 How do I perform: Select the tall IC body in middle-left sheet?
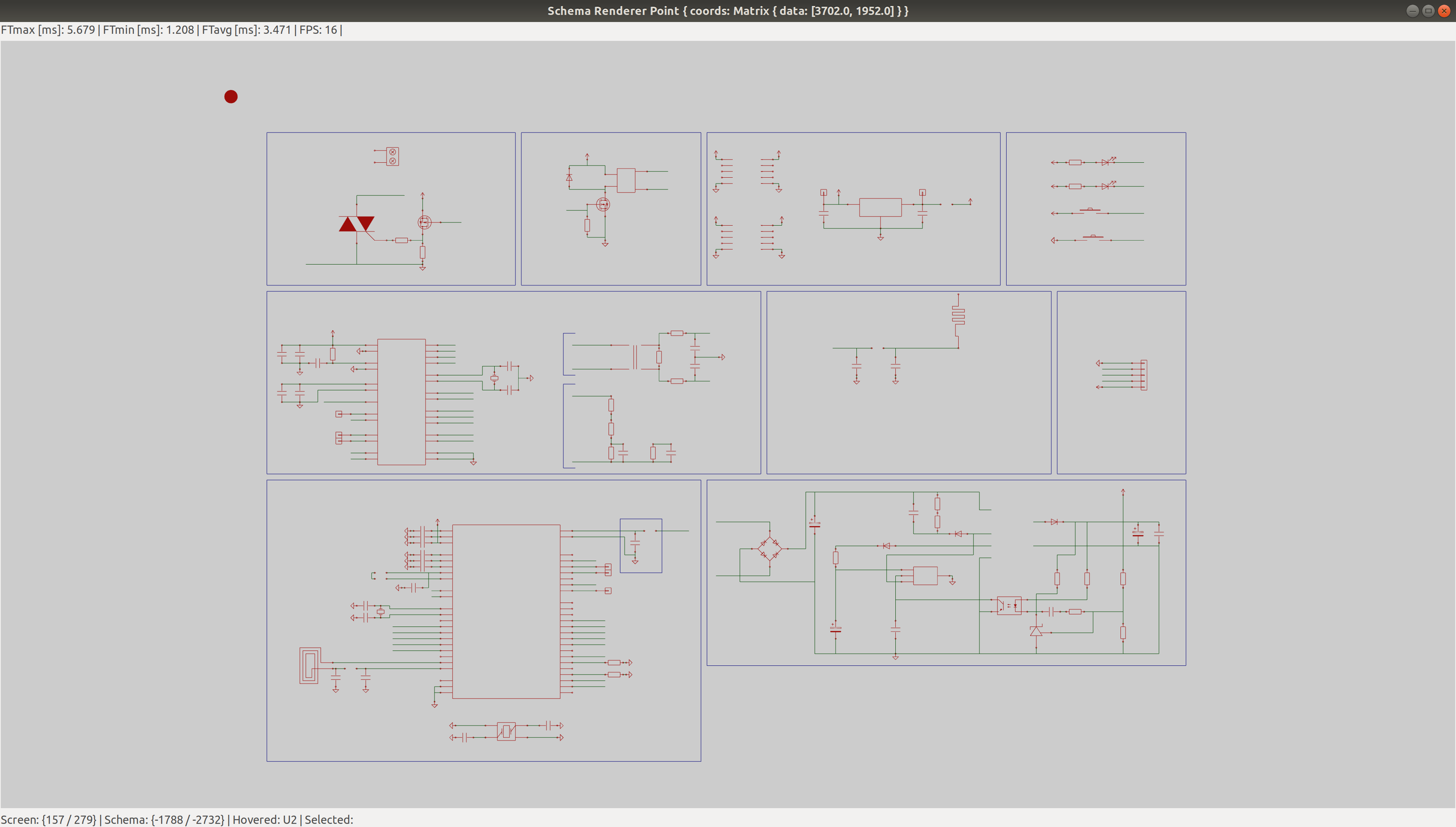(401, 402)
